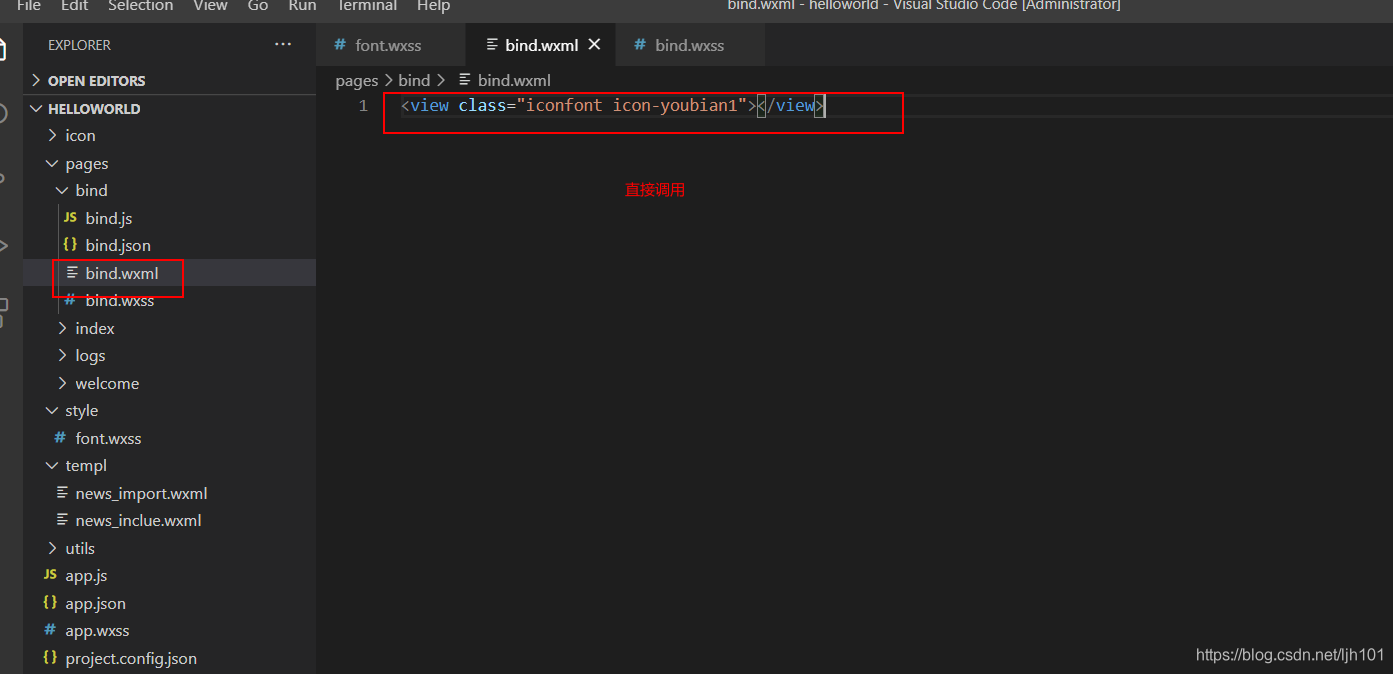The width and height of the screenshot is (1393, 674).
Task: Open the Run menu
Action: point(302,5)
